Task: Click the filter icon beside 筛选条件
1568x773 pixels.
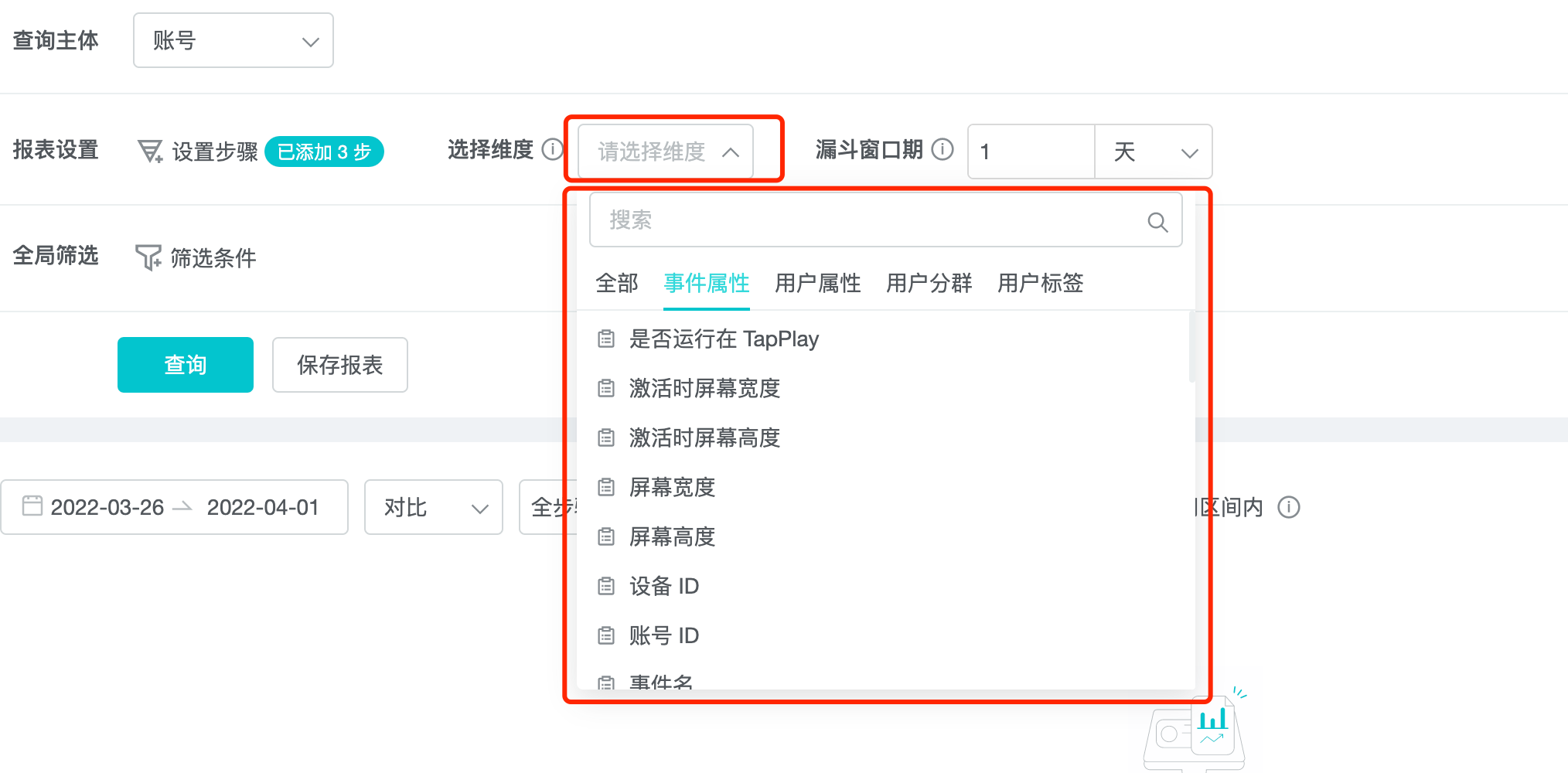Action: [x=148, y=257]
